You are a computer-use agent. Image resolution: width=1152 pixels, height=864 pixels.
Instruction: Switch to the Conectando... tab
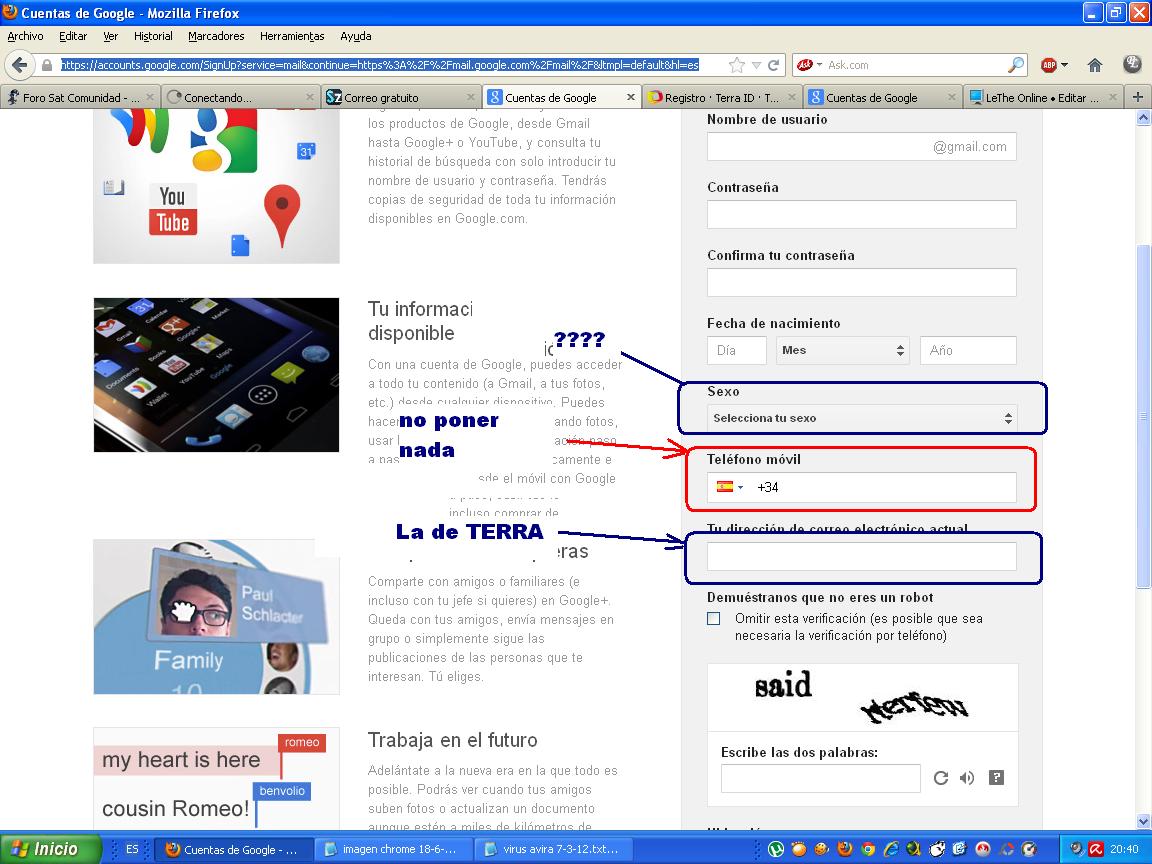(x=241, y=97)
